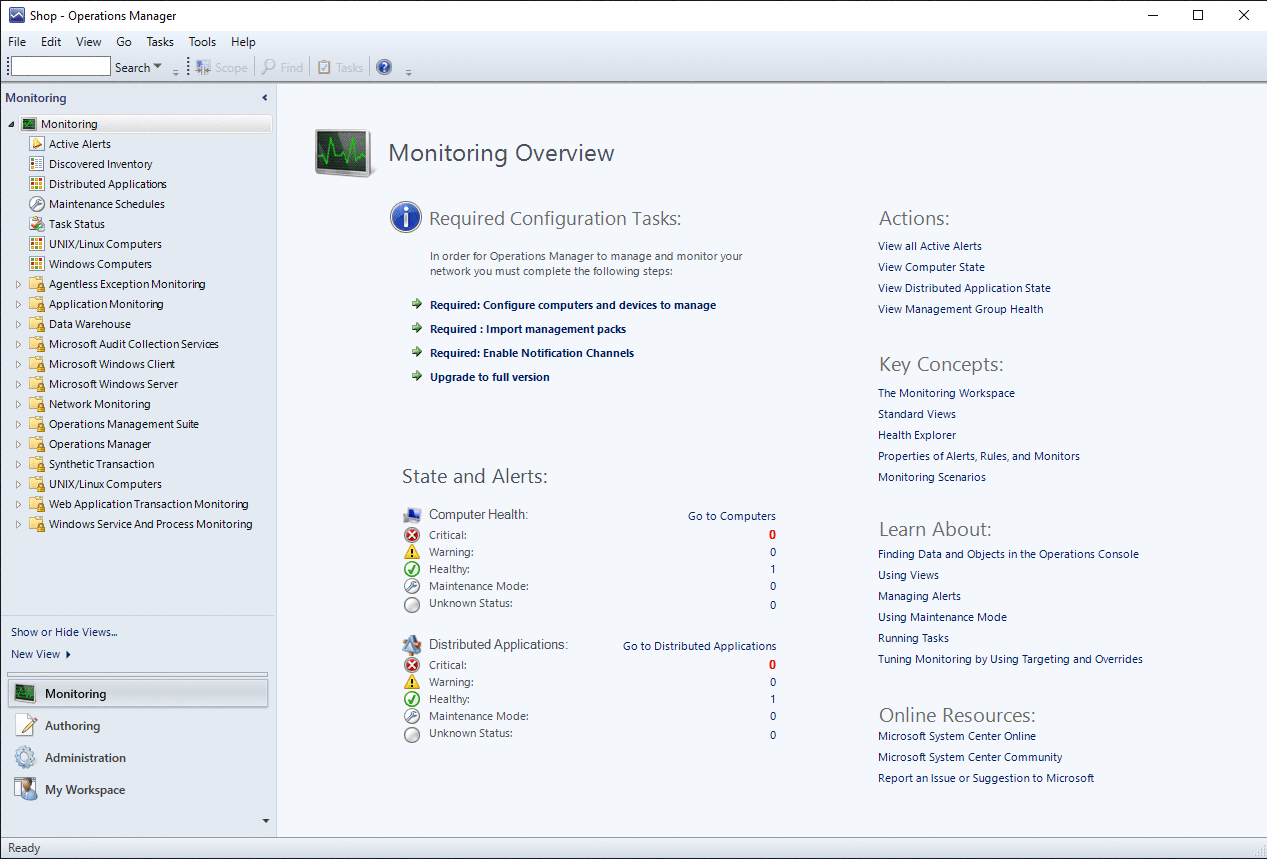This screenshot has height=859, width=1267.
Task: Select Data Warehouse folder icon
Action: (37, 324)
